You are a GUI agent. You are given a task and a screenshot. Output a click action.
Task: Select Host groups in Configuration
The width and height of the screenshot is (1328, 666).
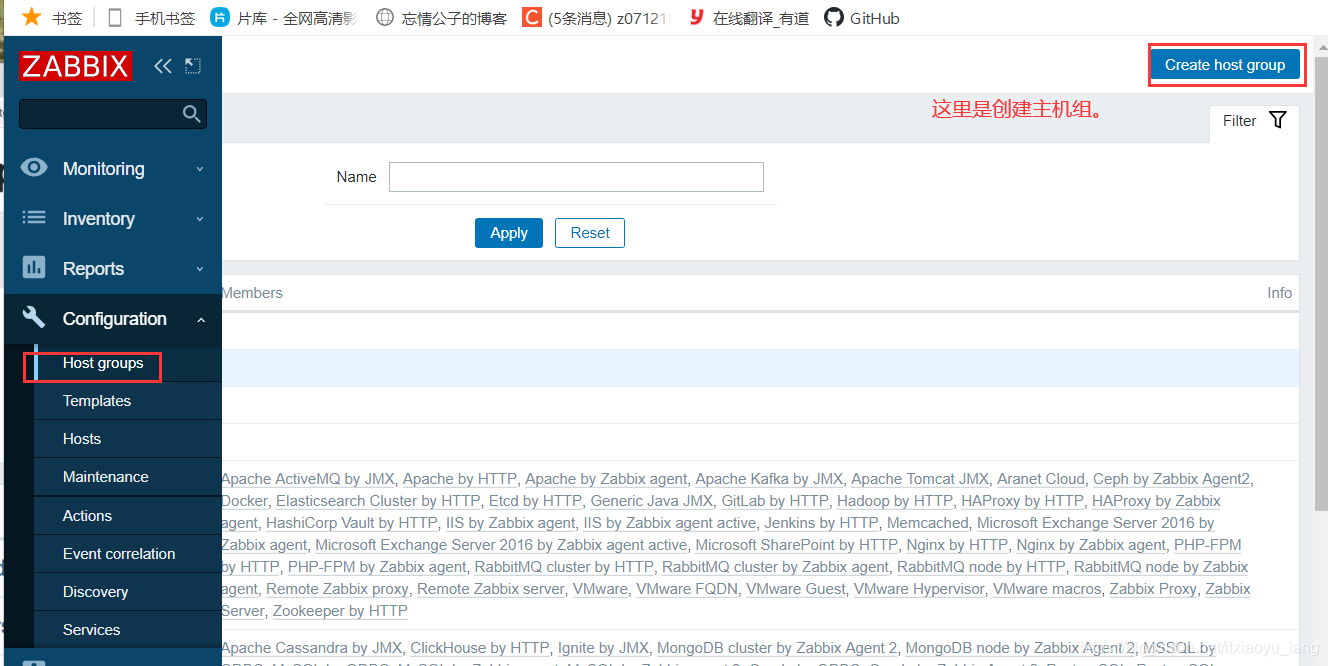click(x=103, y=363)
